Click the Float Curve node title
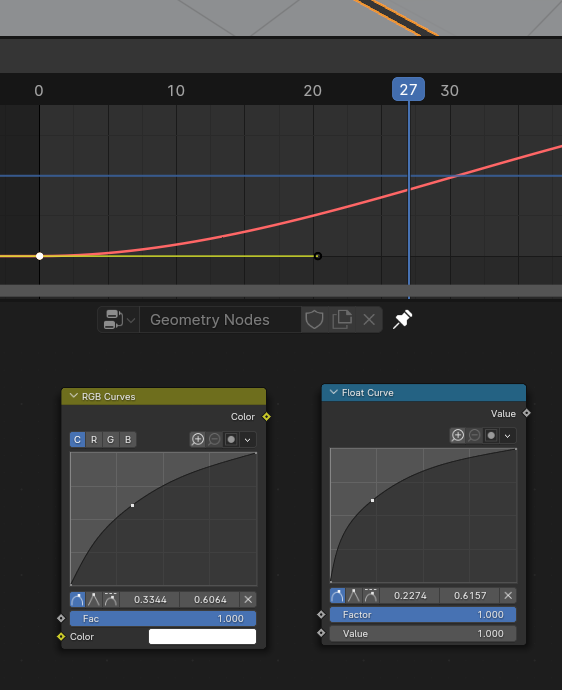The height and width of the screenshot is (690, 562). click(x=367, y=393)
